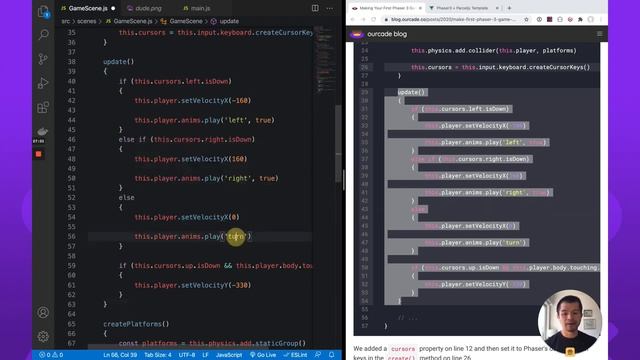
Task: Expand the update method breadcrumb
Action: (x=225, y=21)
